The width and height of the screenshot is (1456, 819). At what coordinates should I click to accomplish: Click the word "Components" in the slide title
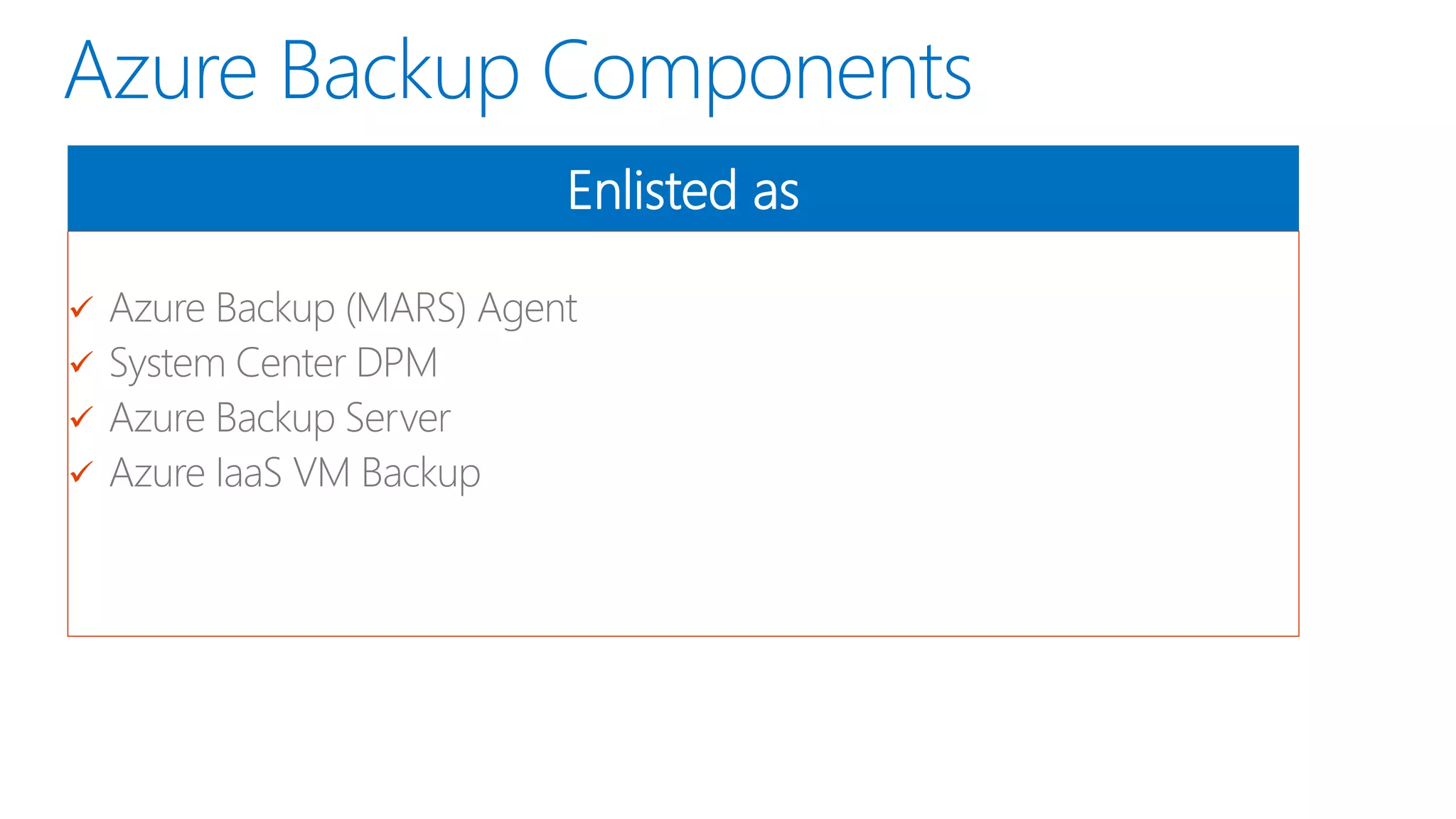point(756,71)
